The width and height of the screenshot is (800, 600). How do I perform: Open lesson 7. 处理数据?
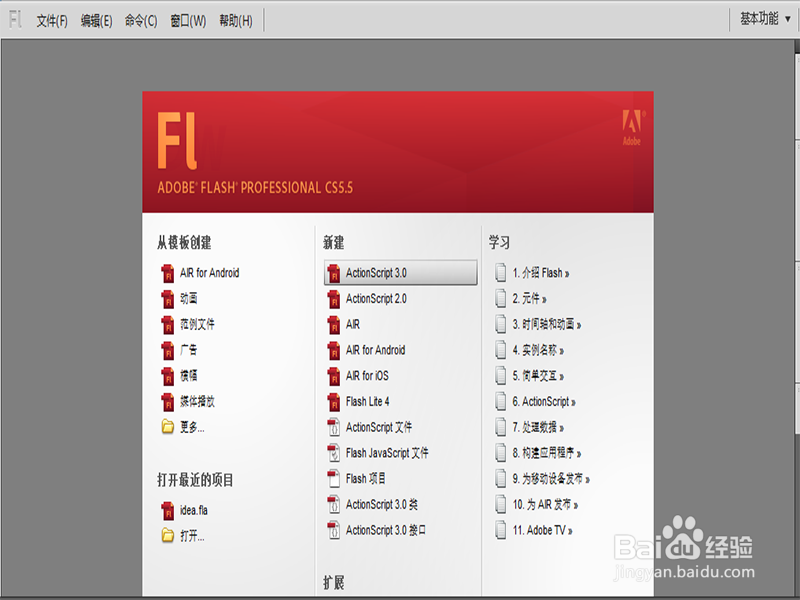click(538, 427)
